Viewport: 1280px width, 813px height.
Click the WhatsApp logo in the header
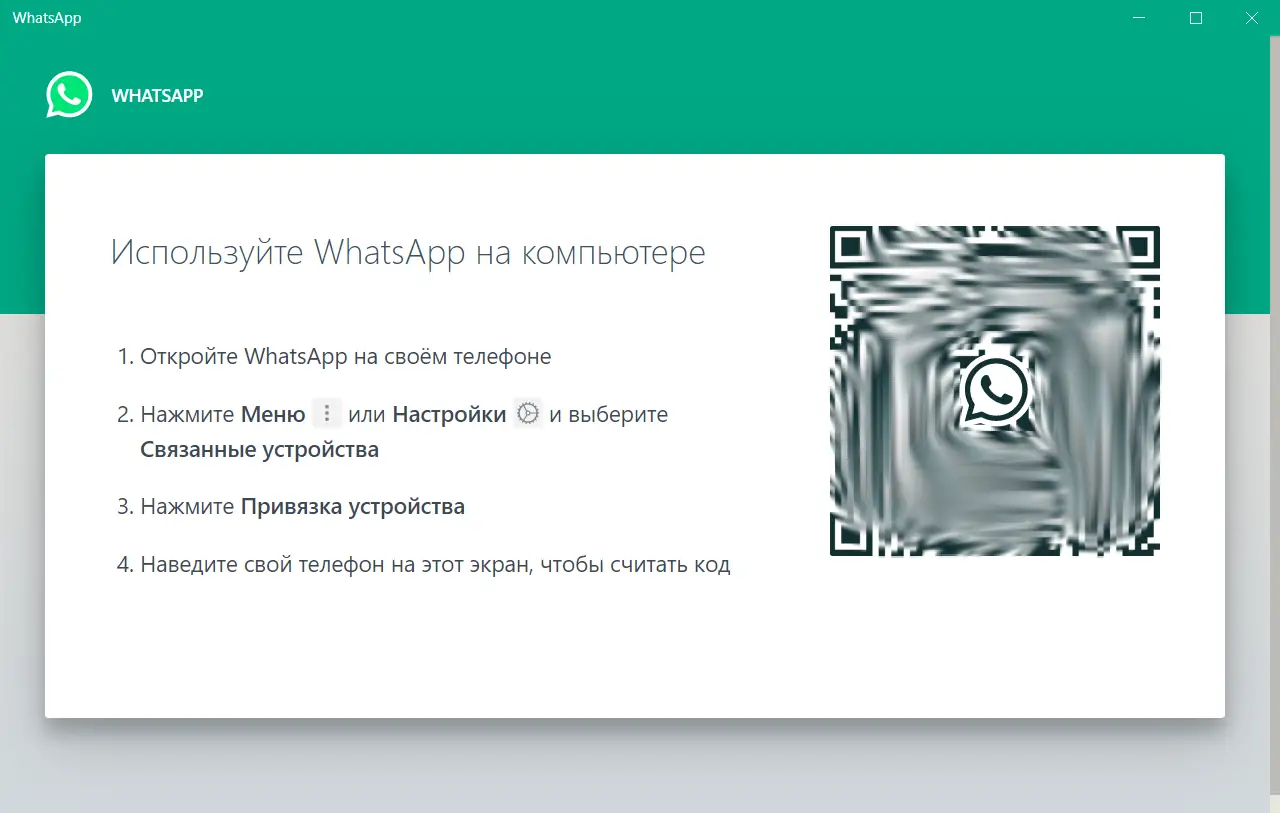[x=69, y=95]
